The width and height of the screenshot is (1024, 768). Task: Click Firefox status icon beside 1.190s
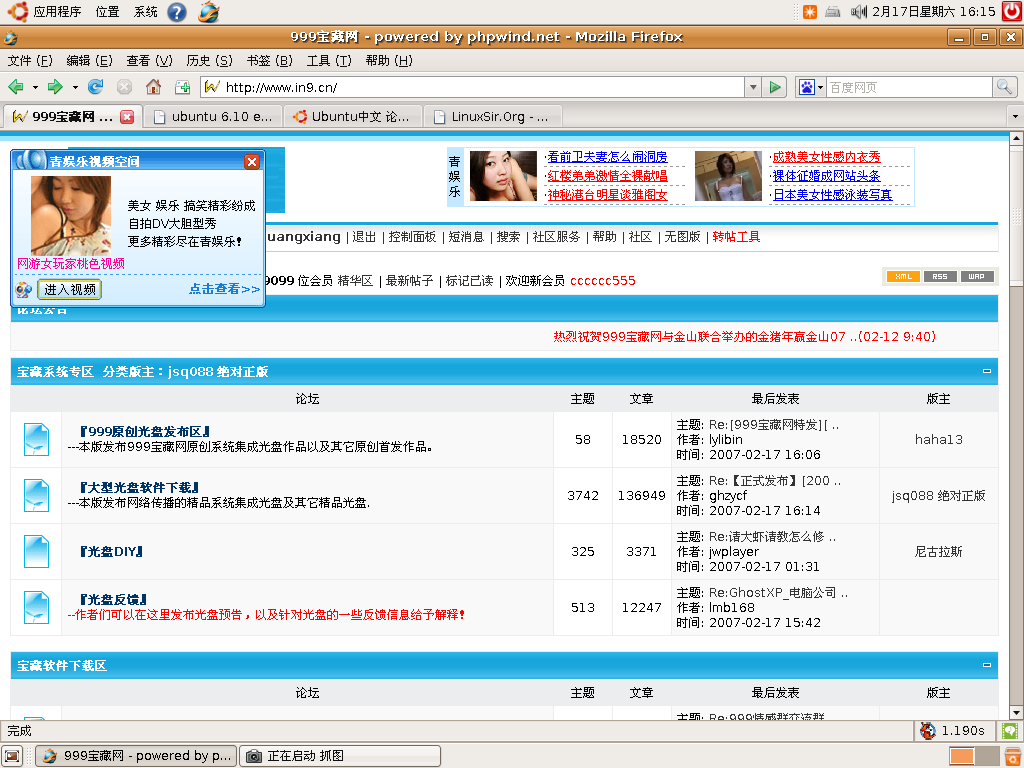pos(927,730)
